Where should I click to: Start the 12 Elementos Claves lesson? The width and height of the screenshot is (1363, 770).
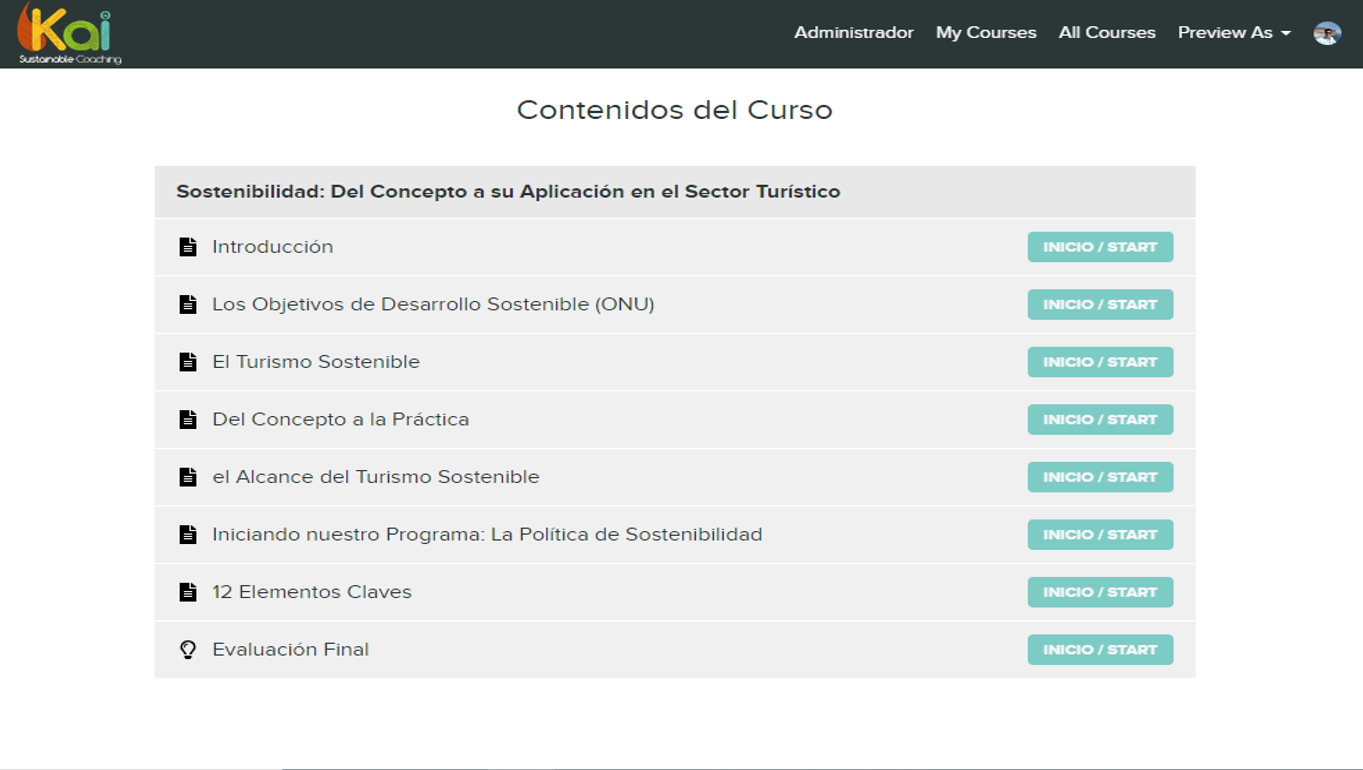click(x=1099, y=592)
